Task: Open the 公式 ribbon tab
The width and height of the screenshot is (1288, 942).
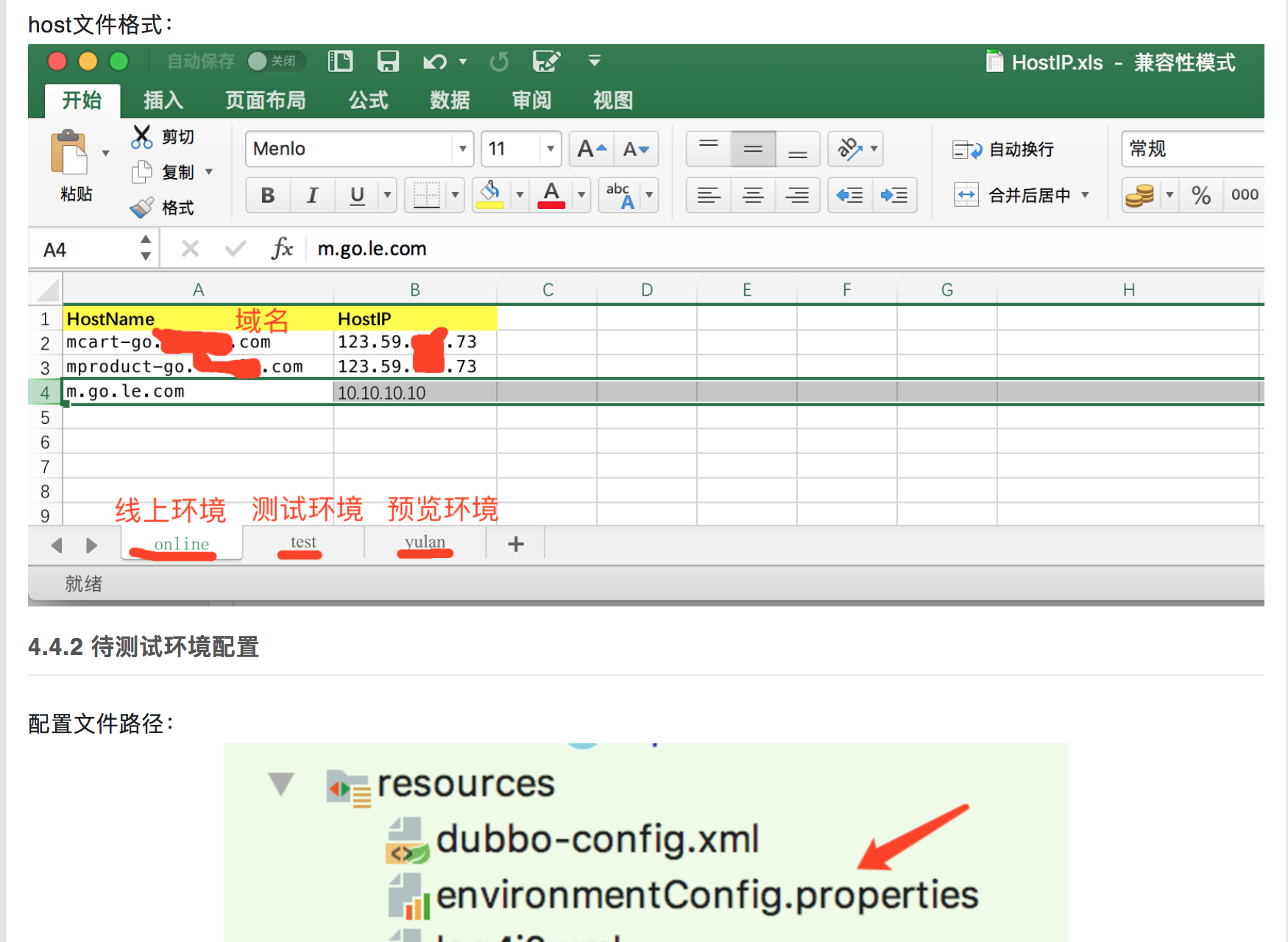Action: tap(369, 100)
